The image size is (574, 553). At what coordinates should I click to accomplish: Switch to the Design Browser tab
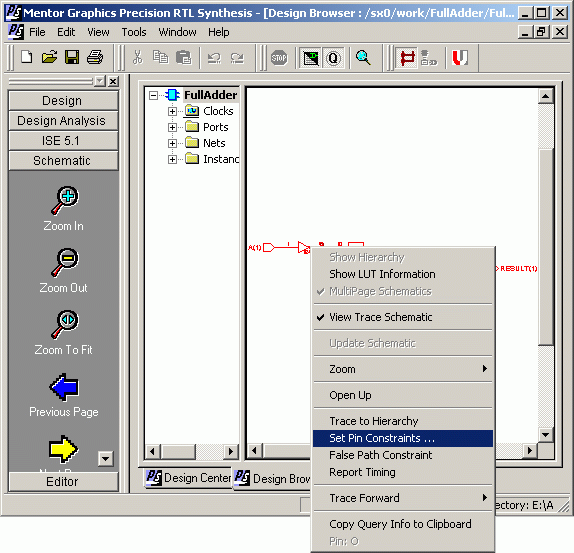(x=273, y=479)
